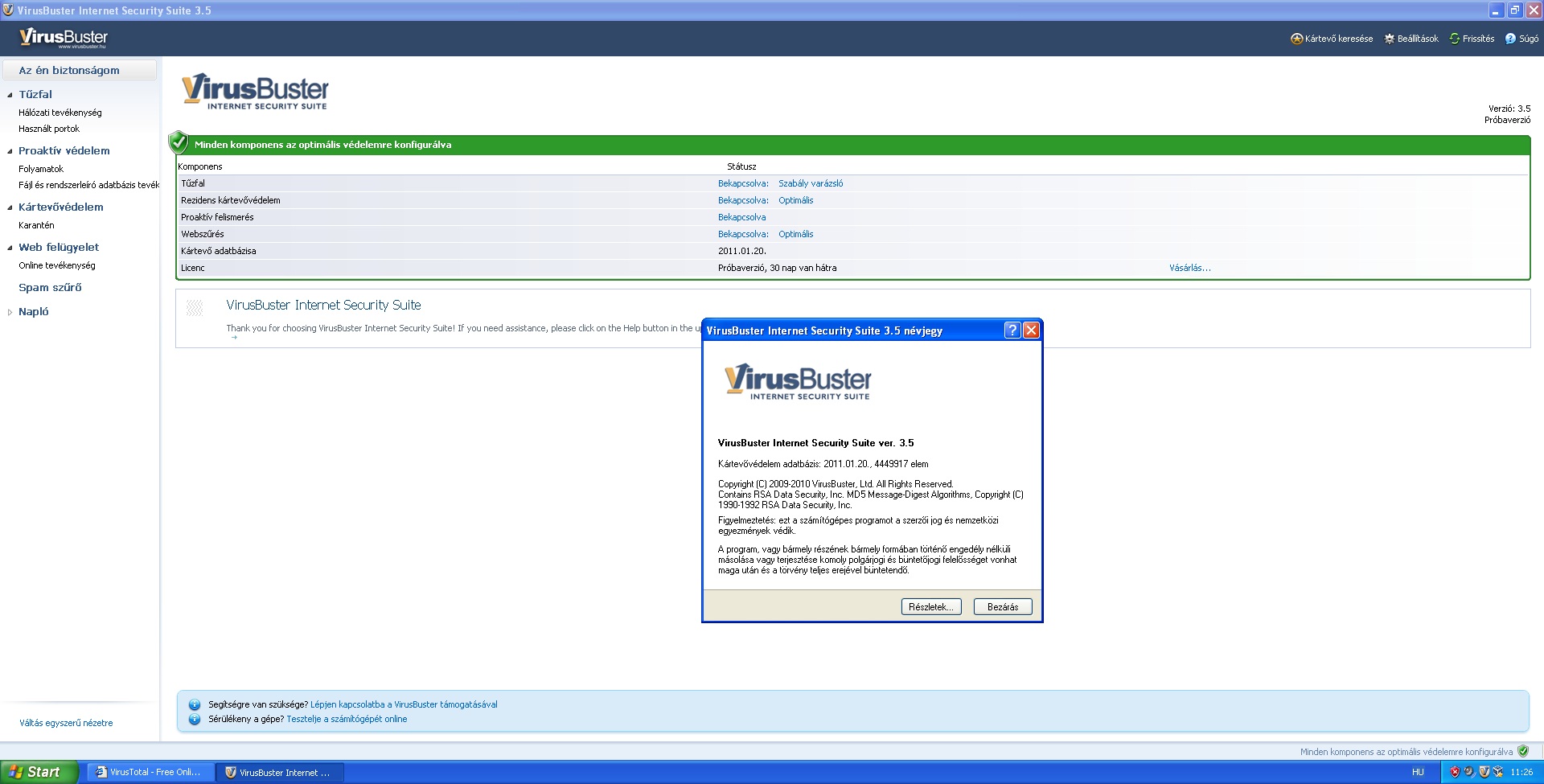The width and height of the screenshot is (1544, 784).
Task: Click Bekapcsolva link for Tűzfal row
Action: click(x=743, y=183)
